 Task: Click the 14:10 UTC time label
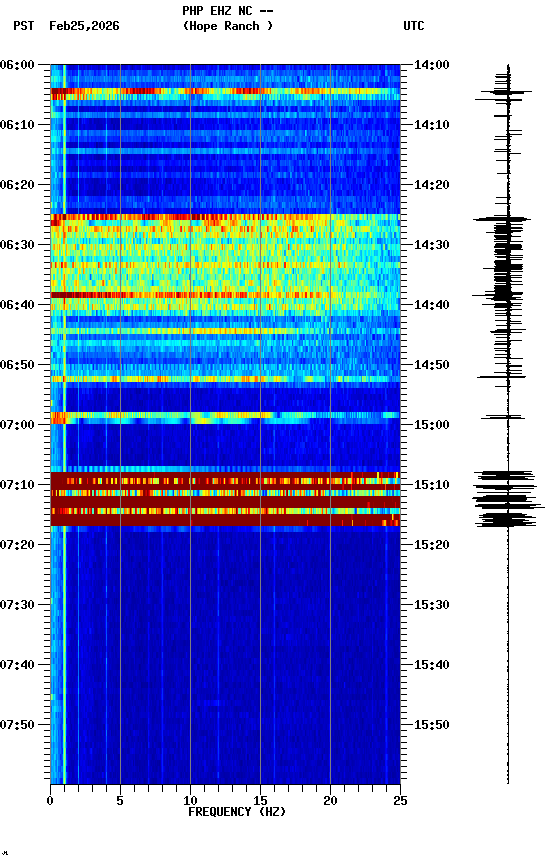[x=432, y=125]
